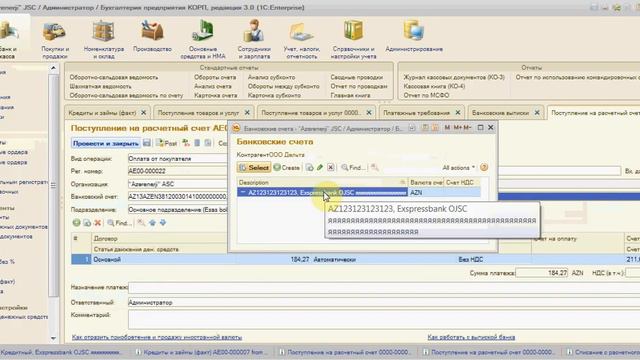Open Кредиты и займы (факт) AE00-000007 history entry
Viewport: 640px width, 360px height.
(203, 352)
